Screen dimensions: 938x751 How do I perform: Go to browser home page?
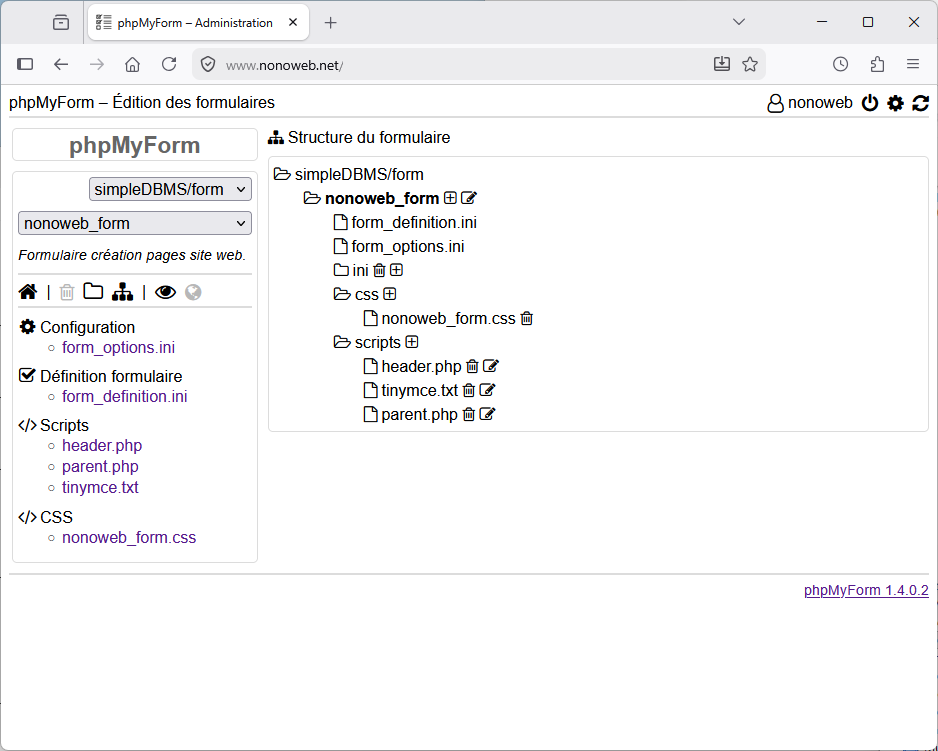pos(133,64)
